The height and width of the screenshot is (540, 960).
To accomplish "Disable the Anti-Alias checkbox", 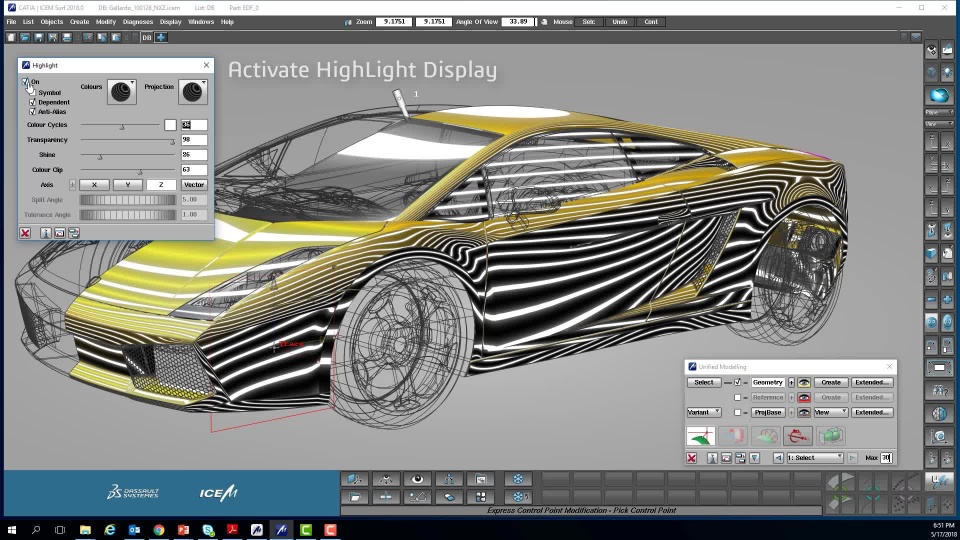I will click(x=33, y=112).
